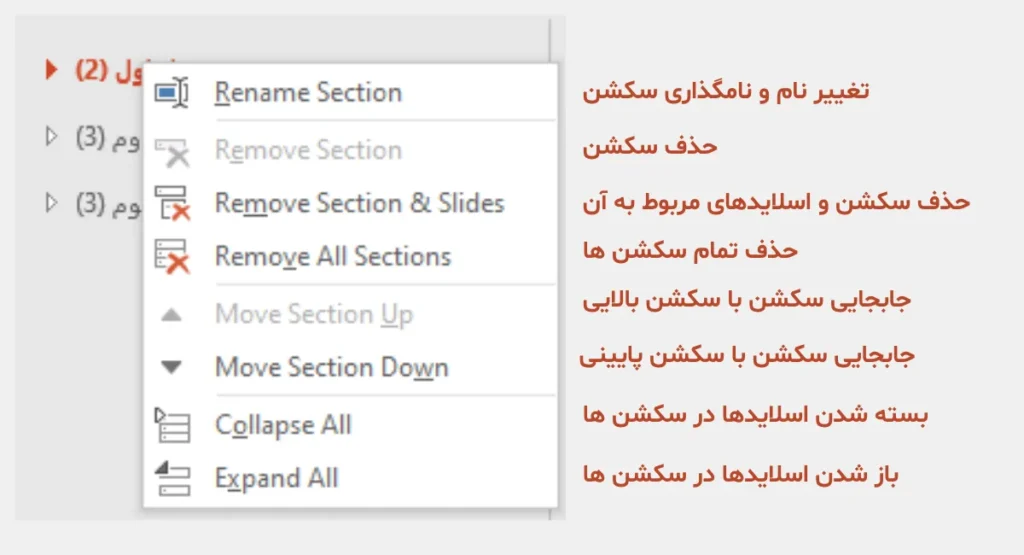The image size is (1024, 555).
Task: Select Remove All Sections menu entry
Action: 333,256
